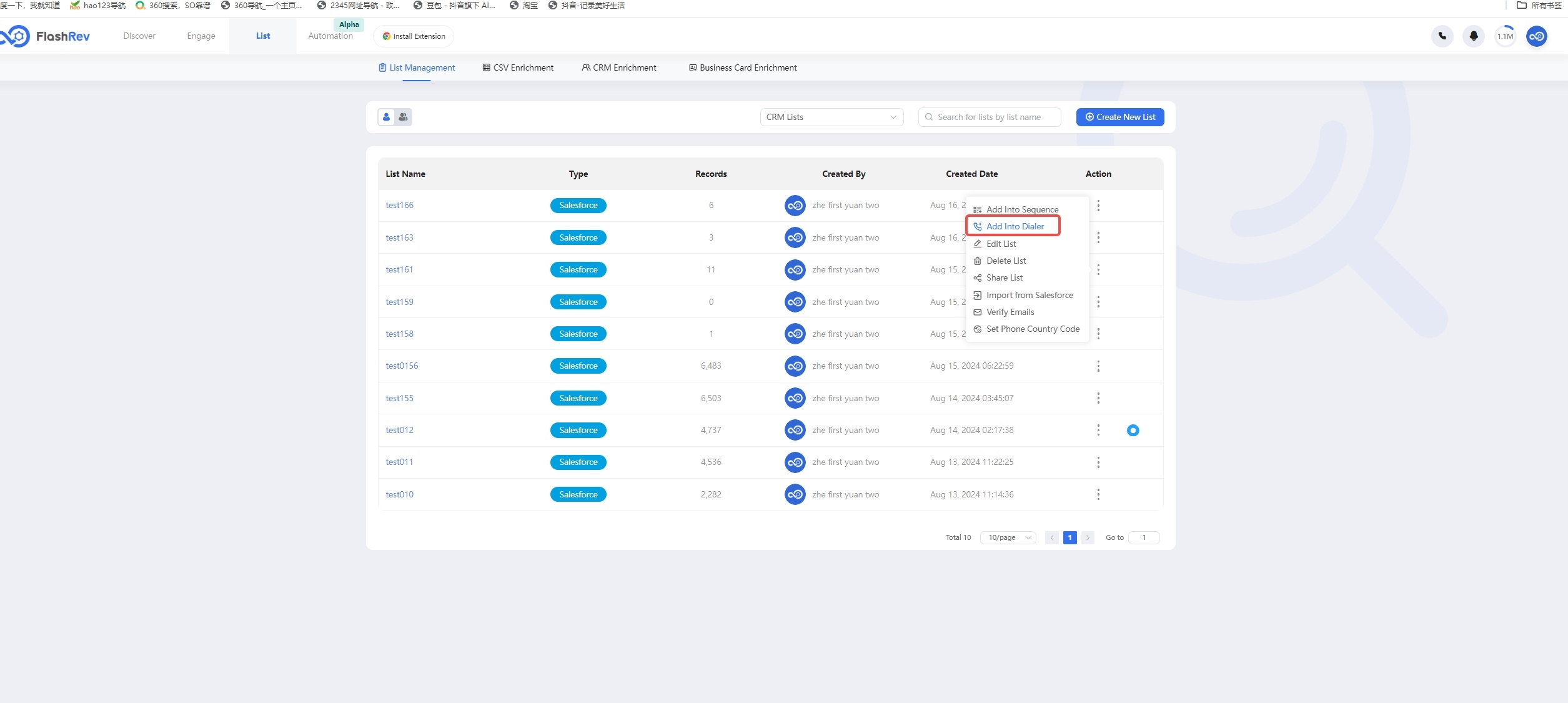Viewport: 1568px width, 703px height.
Task: Open user profile avatar in header
Action: [x=1537, y=36]
